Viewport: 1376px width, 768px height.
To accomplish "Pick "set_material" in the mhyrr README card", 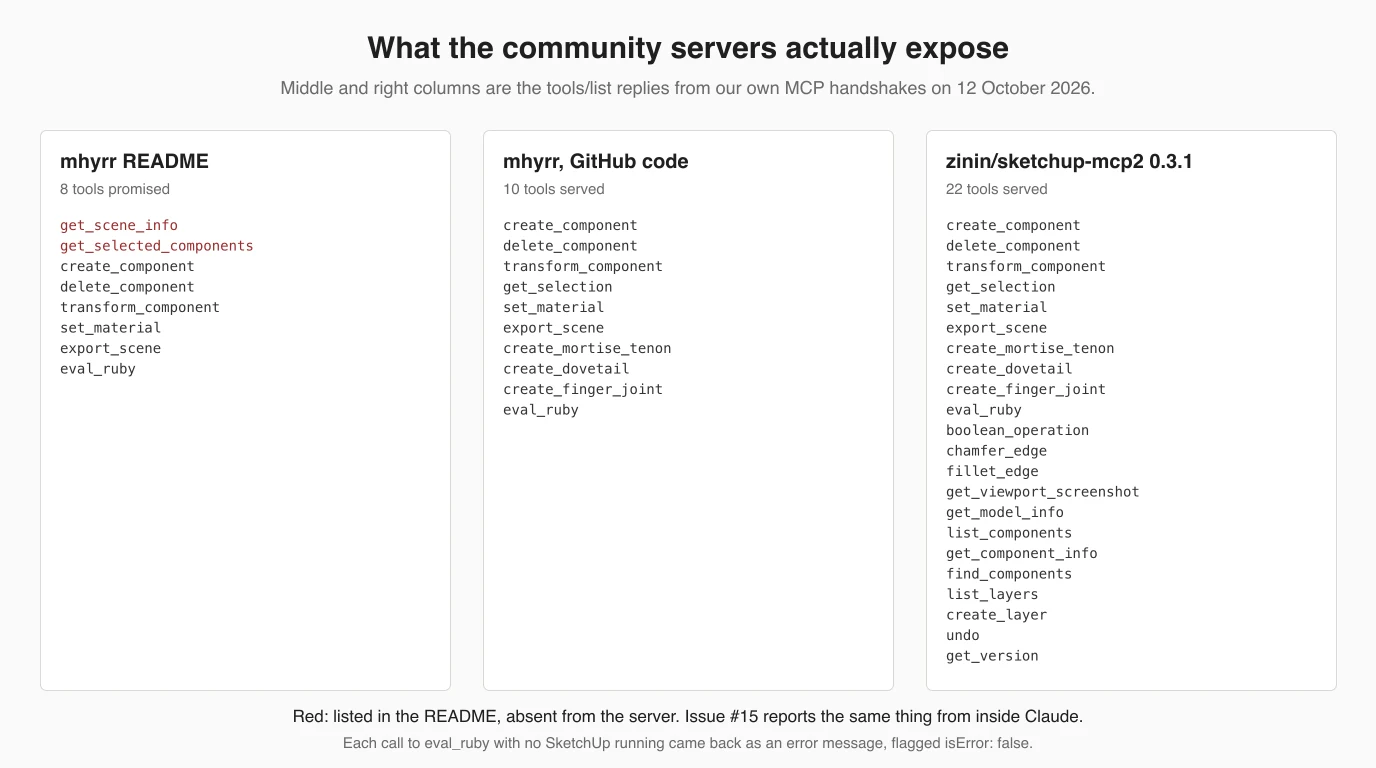I will [x=110, y=328].
